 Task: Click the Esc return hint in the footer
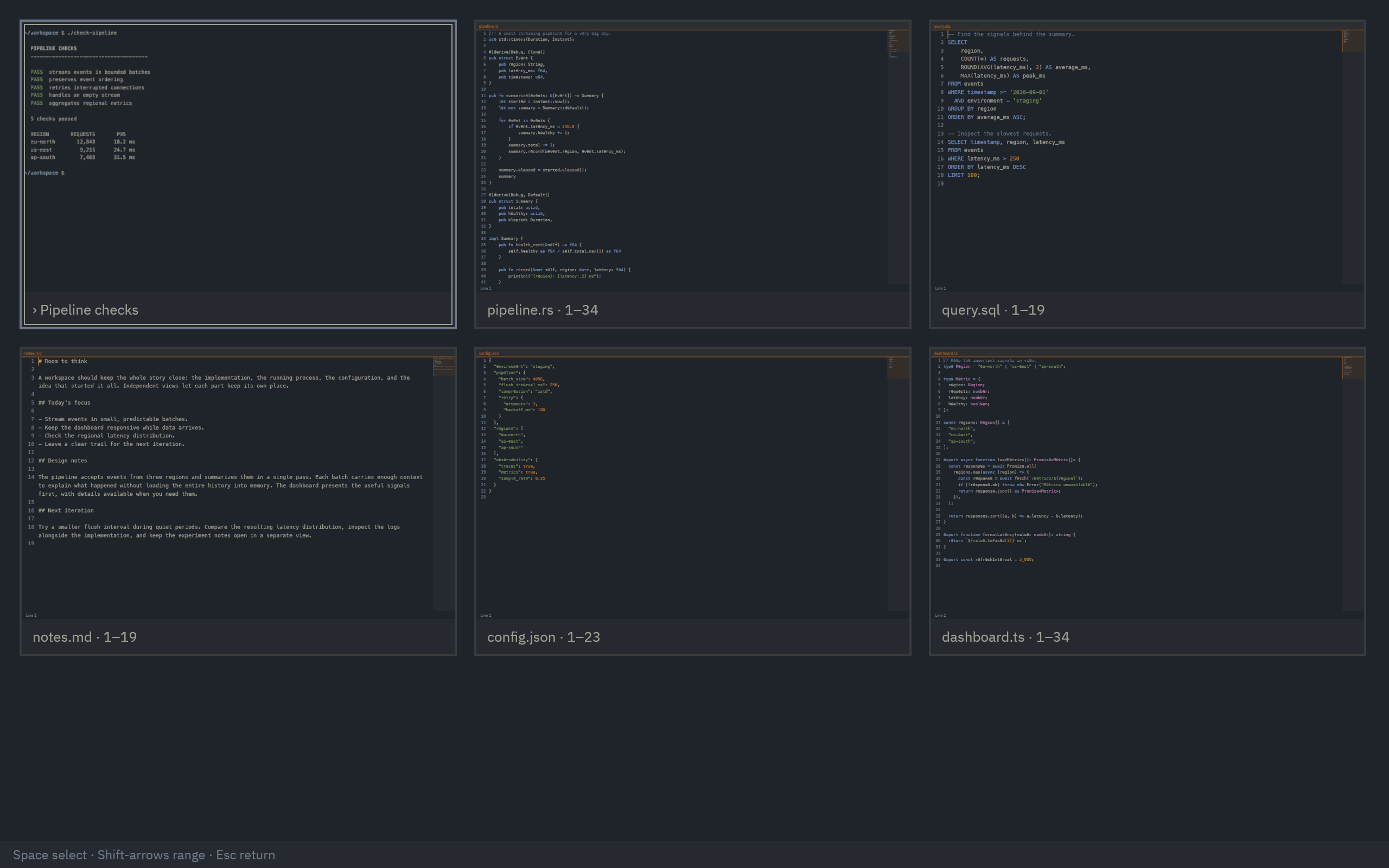pyautogui.click(x=245, y=855)
